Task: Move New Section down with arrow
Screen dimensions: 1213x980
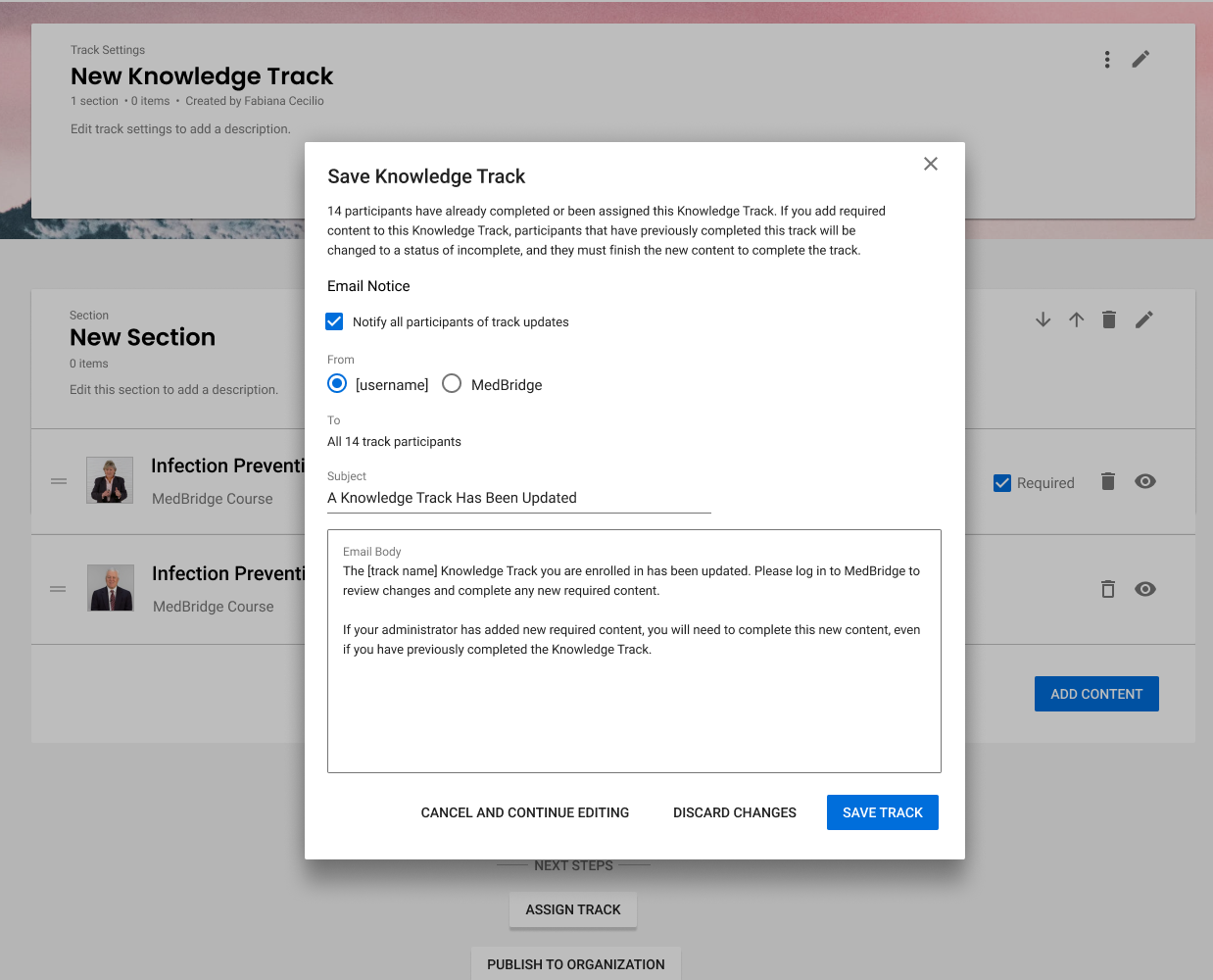Action: tap(1043, 319)
